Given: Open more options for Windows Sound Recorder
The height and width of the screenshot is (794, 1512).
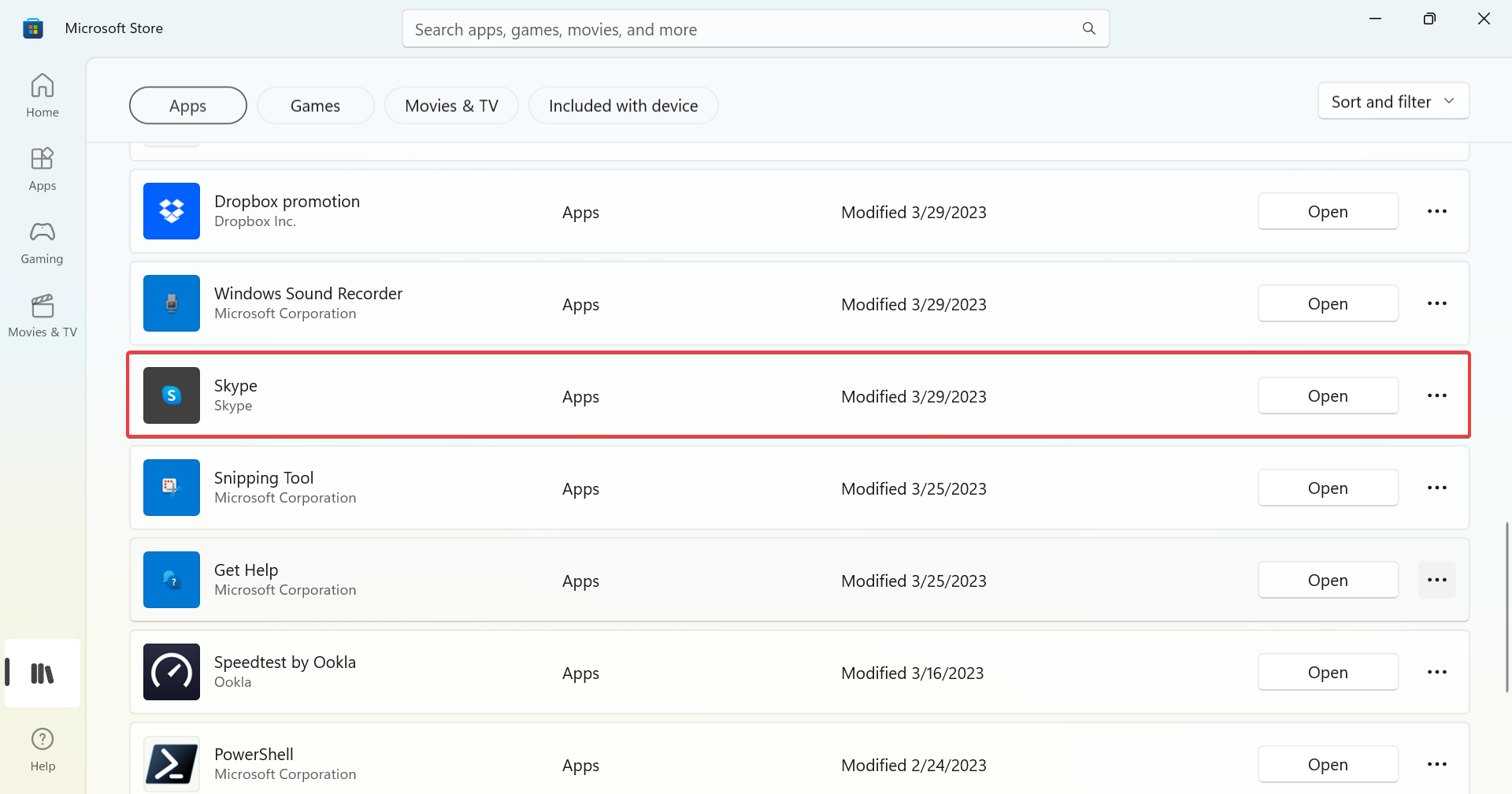Looking at the screenshot, I should pos(1437,303).
